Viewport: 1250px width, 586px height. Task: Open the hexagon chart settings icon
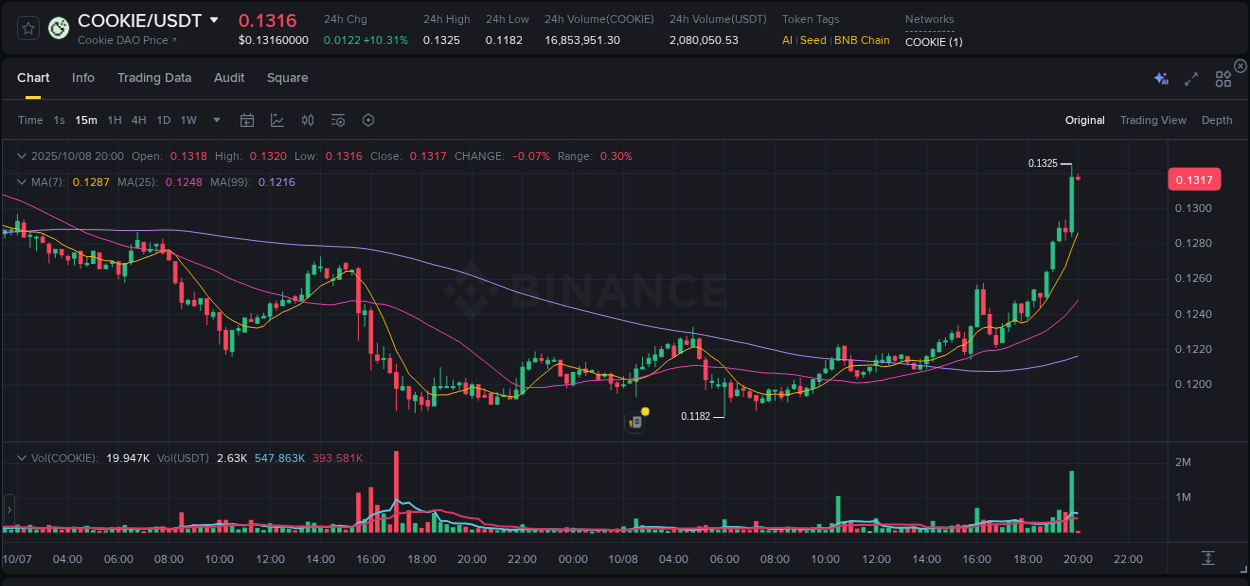[x=368, y=119]
